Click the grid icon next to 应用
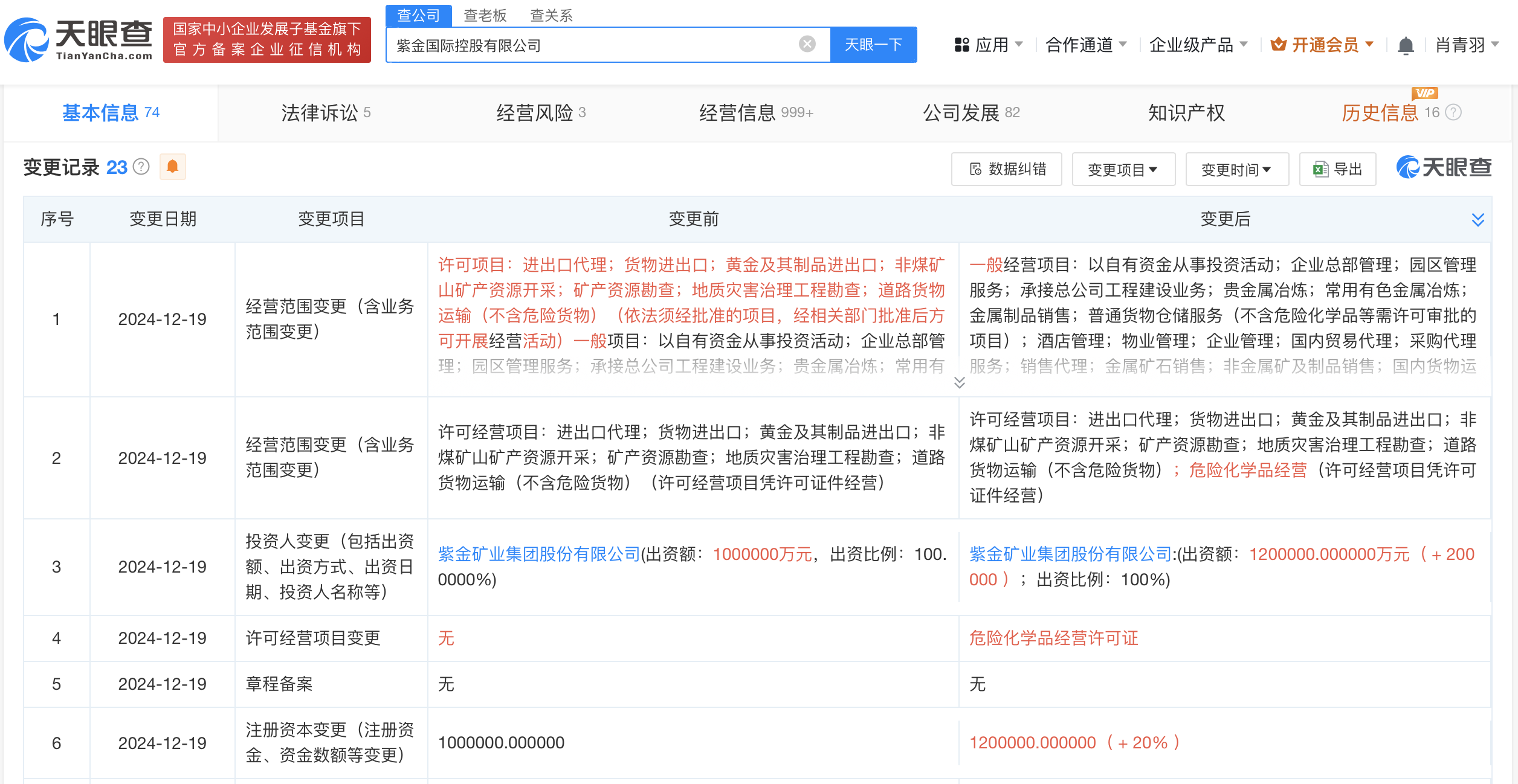 tap(961, 44)
